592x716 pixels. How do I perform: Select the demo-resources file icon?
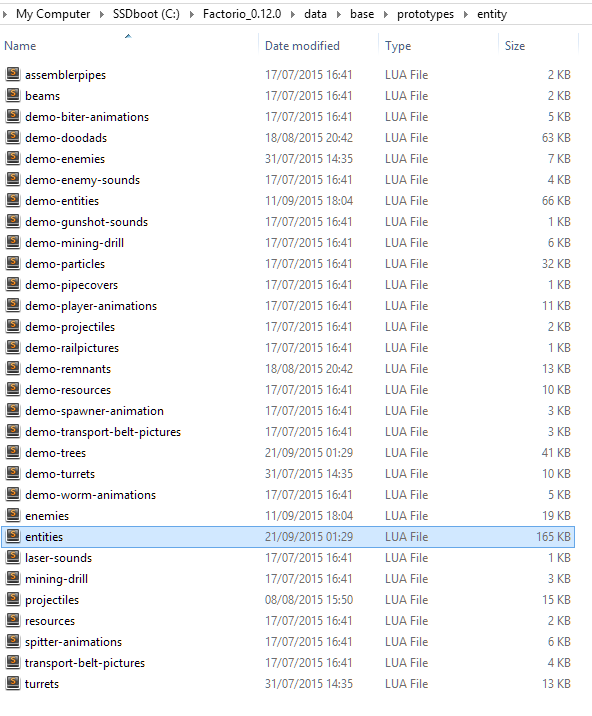tap(13, 389)
